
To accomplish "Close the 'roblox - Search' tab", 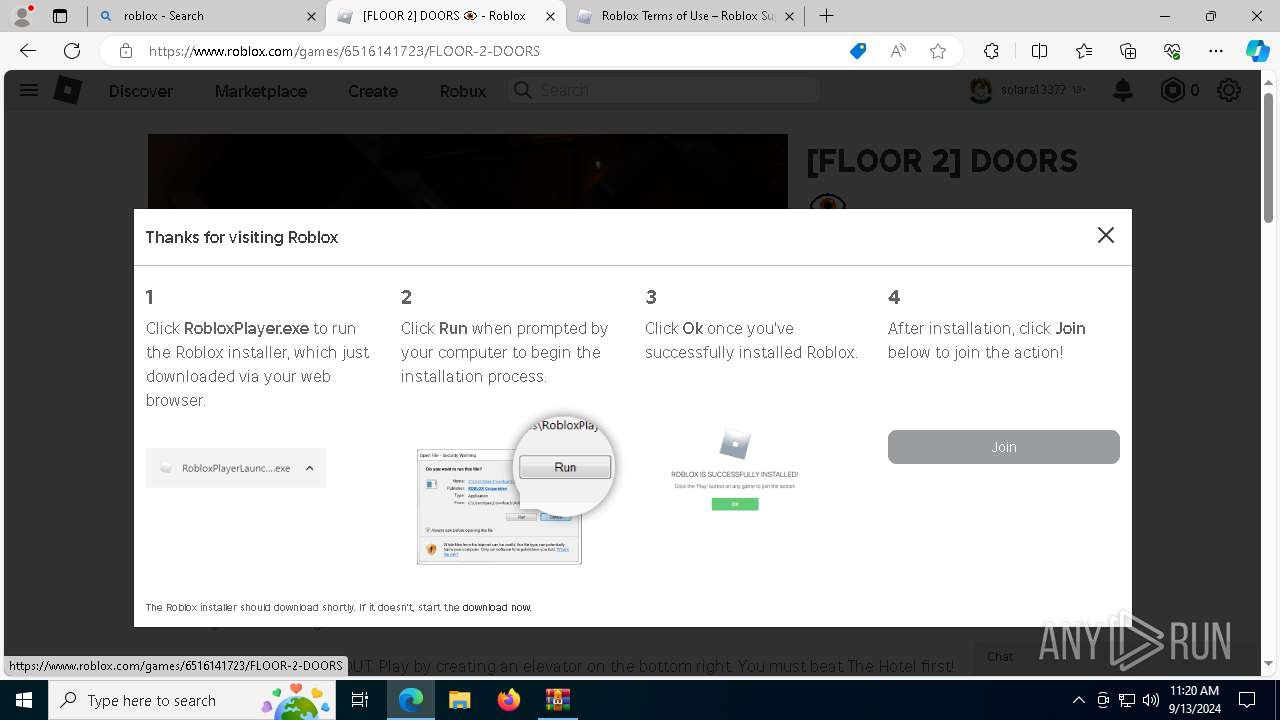I will pyautogui.click(x=311, y=16).
